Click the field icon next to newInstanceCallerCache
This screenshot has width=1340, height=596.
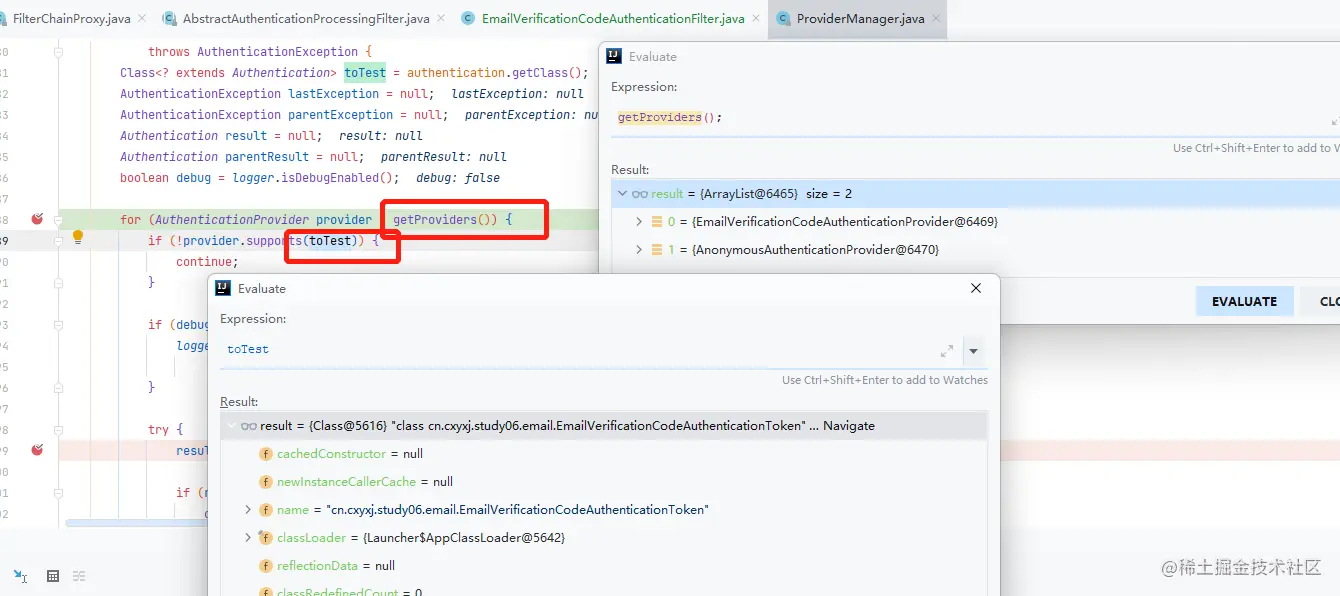coord(266,482)
